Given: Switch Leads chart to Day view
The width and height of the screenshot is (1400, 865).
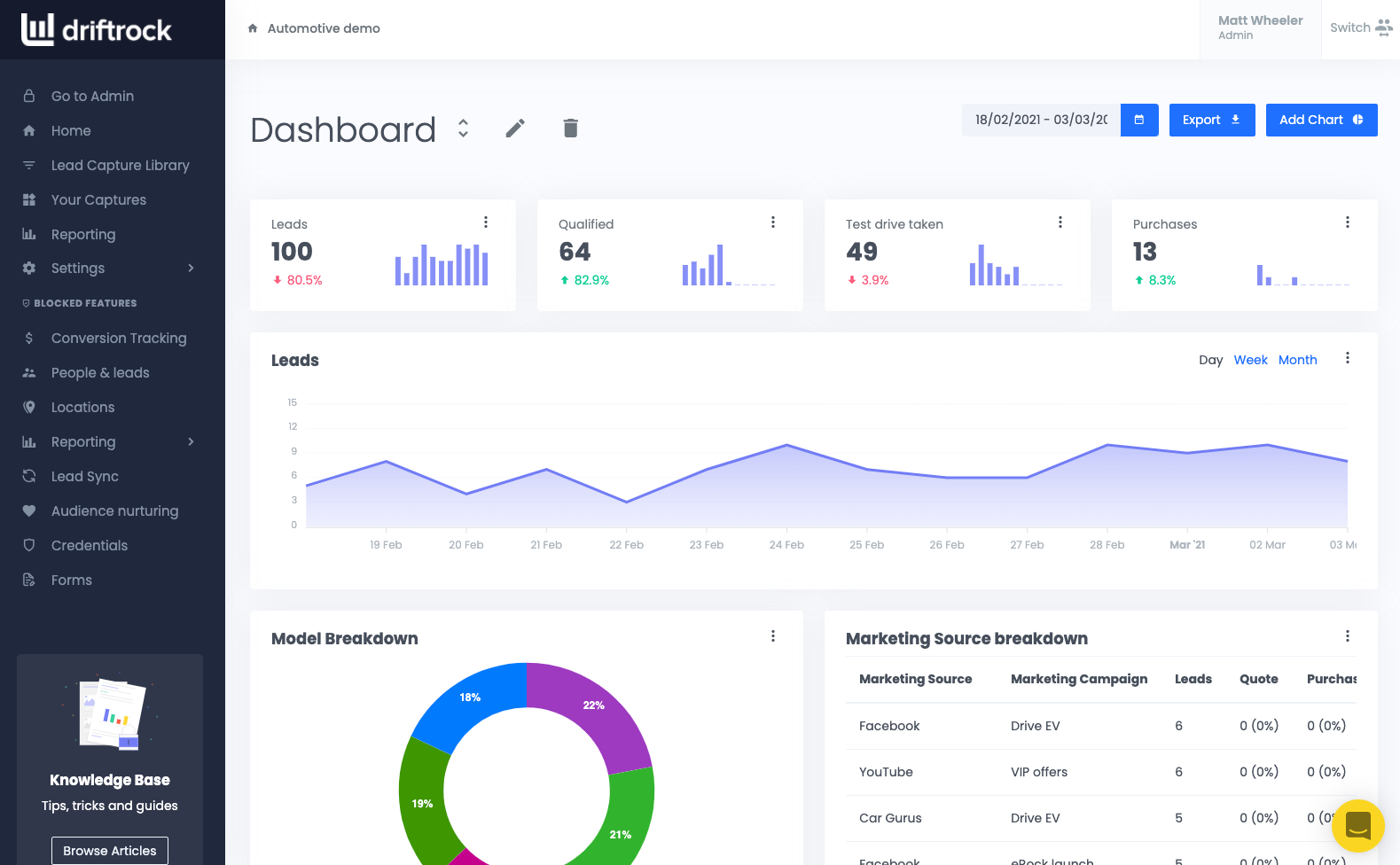Looking at the screenshot, I should point(1210,360).
